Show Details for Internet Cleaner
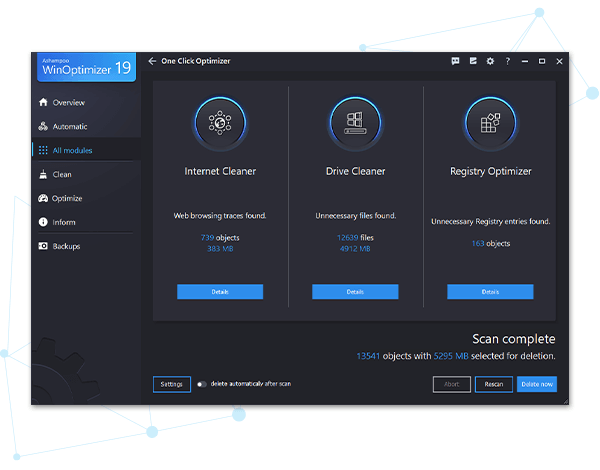Image resolution: width=600 pixels, height=470 pixels. click(220, 292)
